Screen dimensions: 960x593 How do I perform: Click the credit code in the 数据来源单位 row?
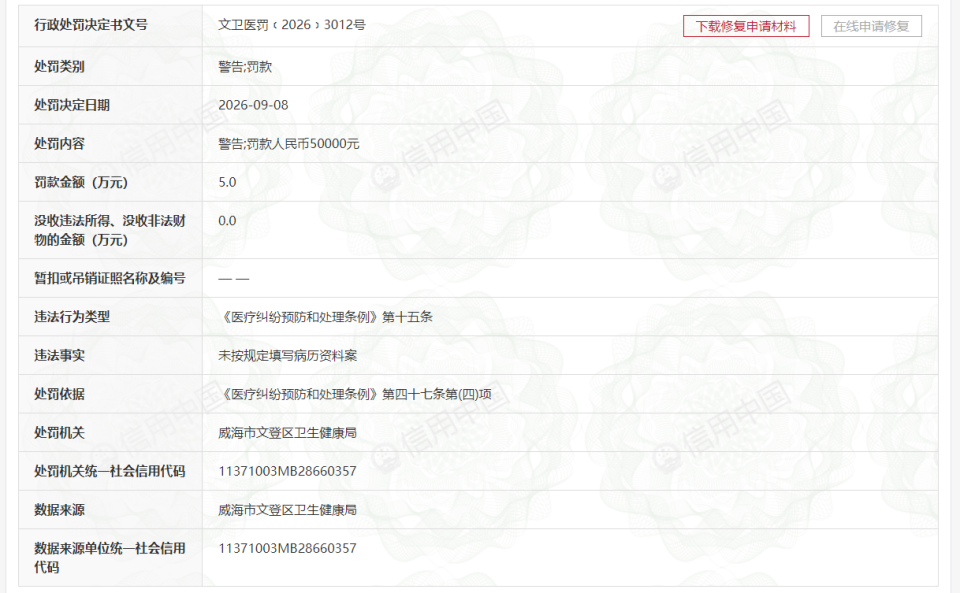287,548
